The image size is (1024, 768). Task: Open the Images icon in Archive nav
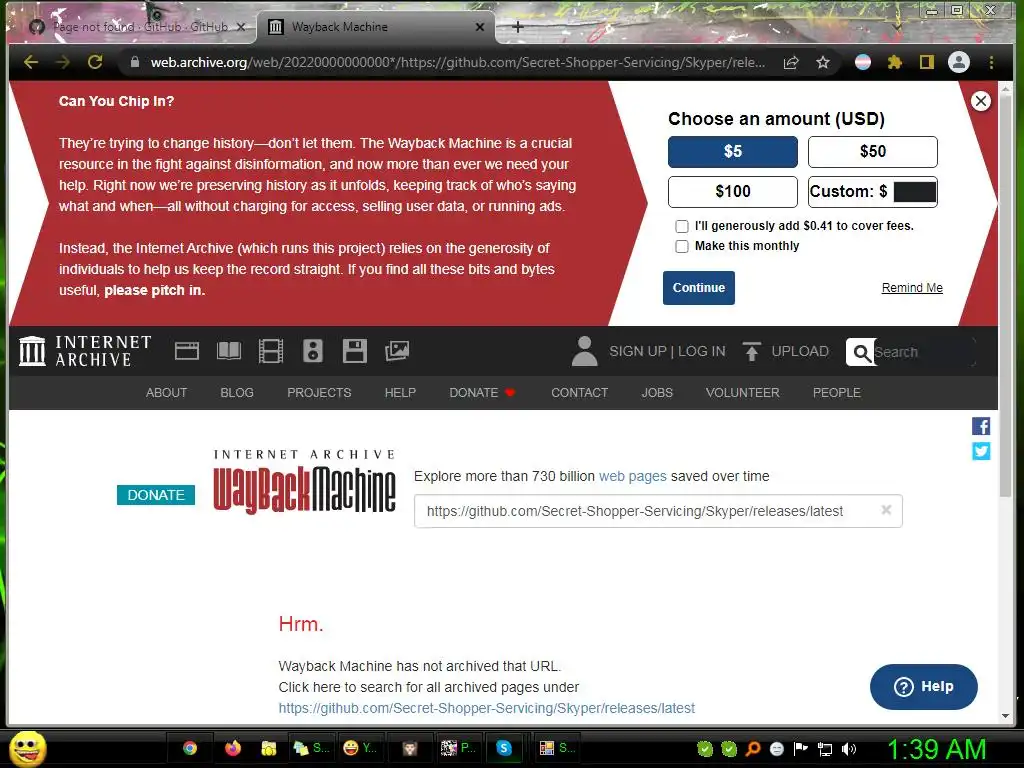coord(396,351)
